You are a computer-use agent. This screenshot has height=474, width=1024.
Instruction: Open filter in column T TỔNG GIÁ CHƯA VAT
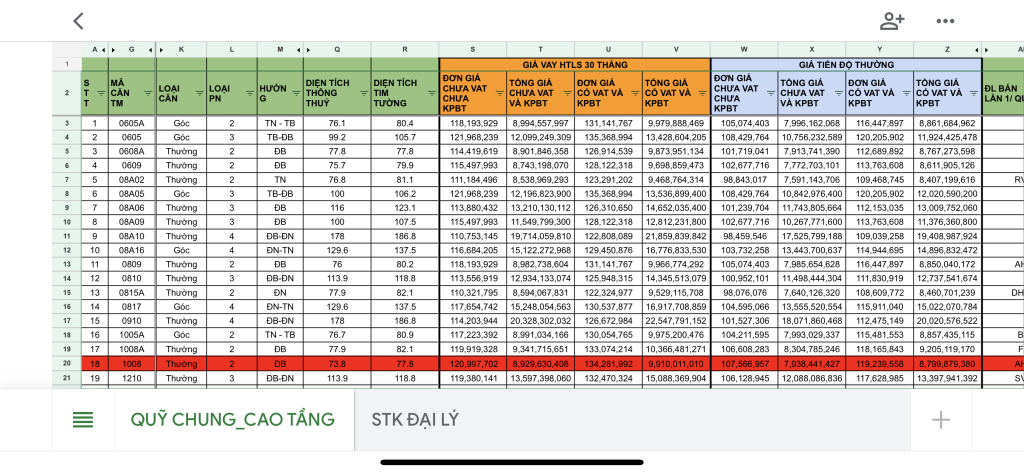tap(568, 93)
